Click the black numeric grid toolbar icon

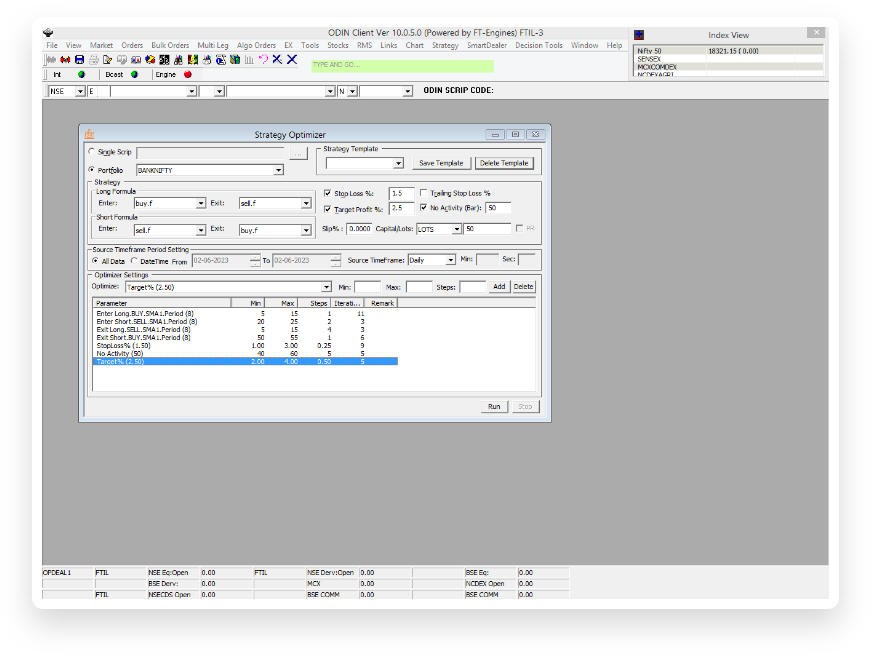(164, 59)
